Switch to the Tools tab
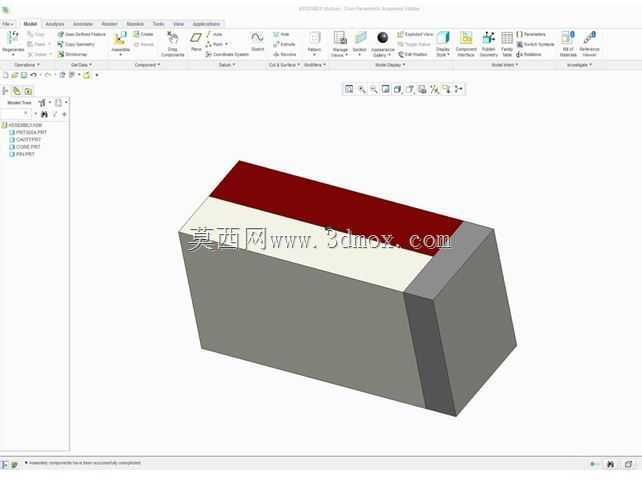This screenshot has height=481, width=642. (158, 24)
